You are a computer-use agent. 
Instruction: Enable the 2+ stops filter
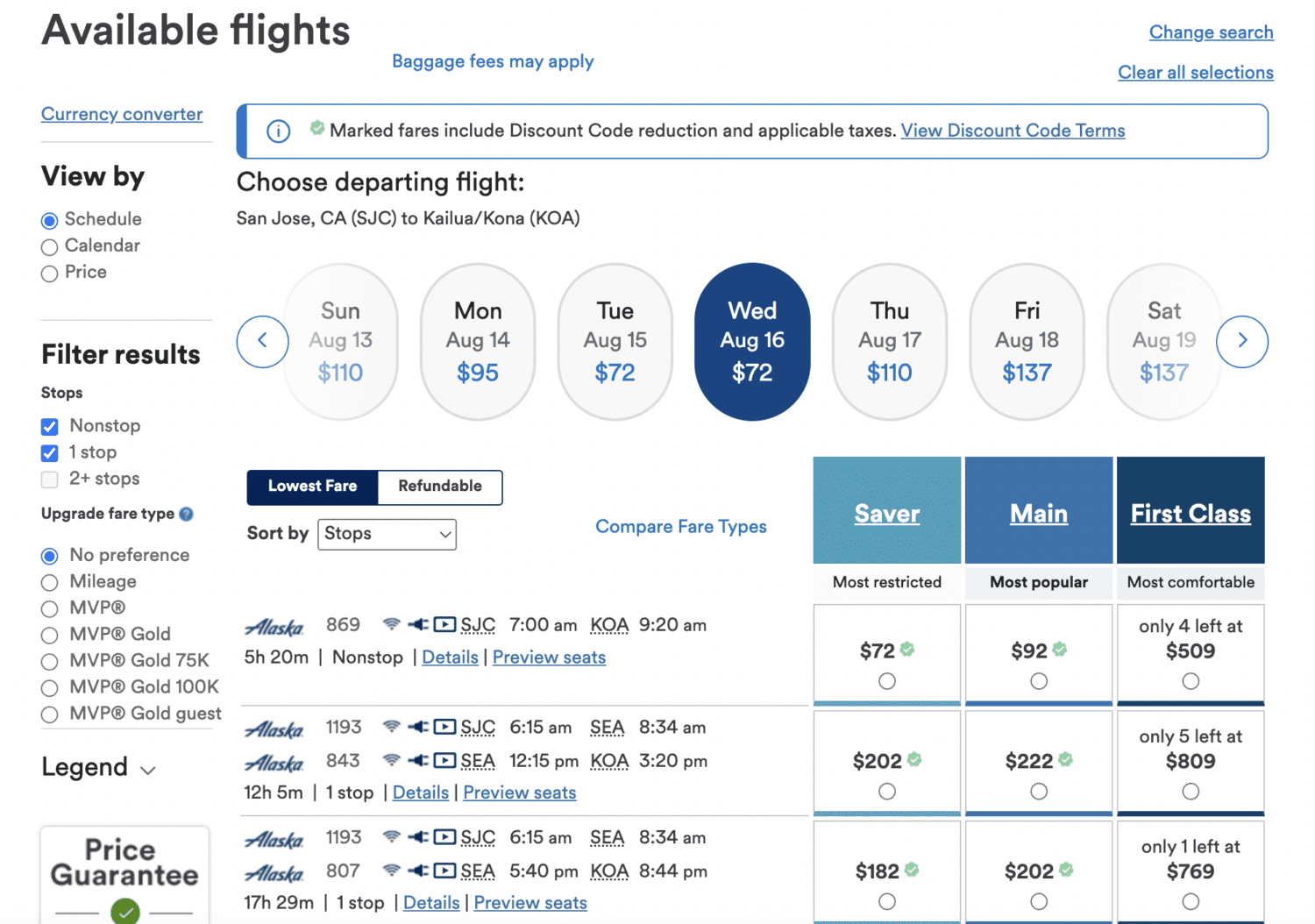pyautogui.click(x=49, y=480)
